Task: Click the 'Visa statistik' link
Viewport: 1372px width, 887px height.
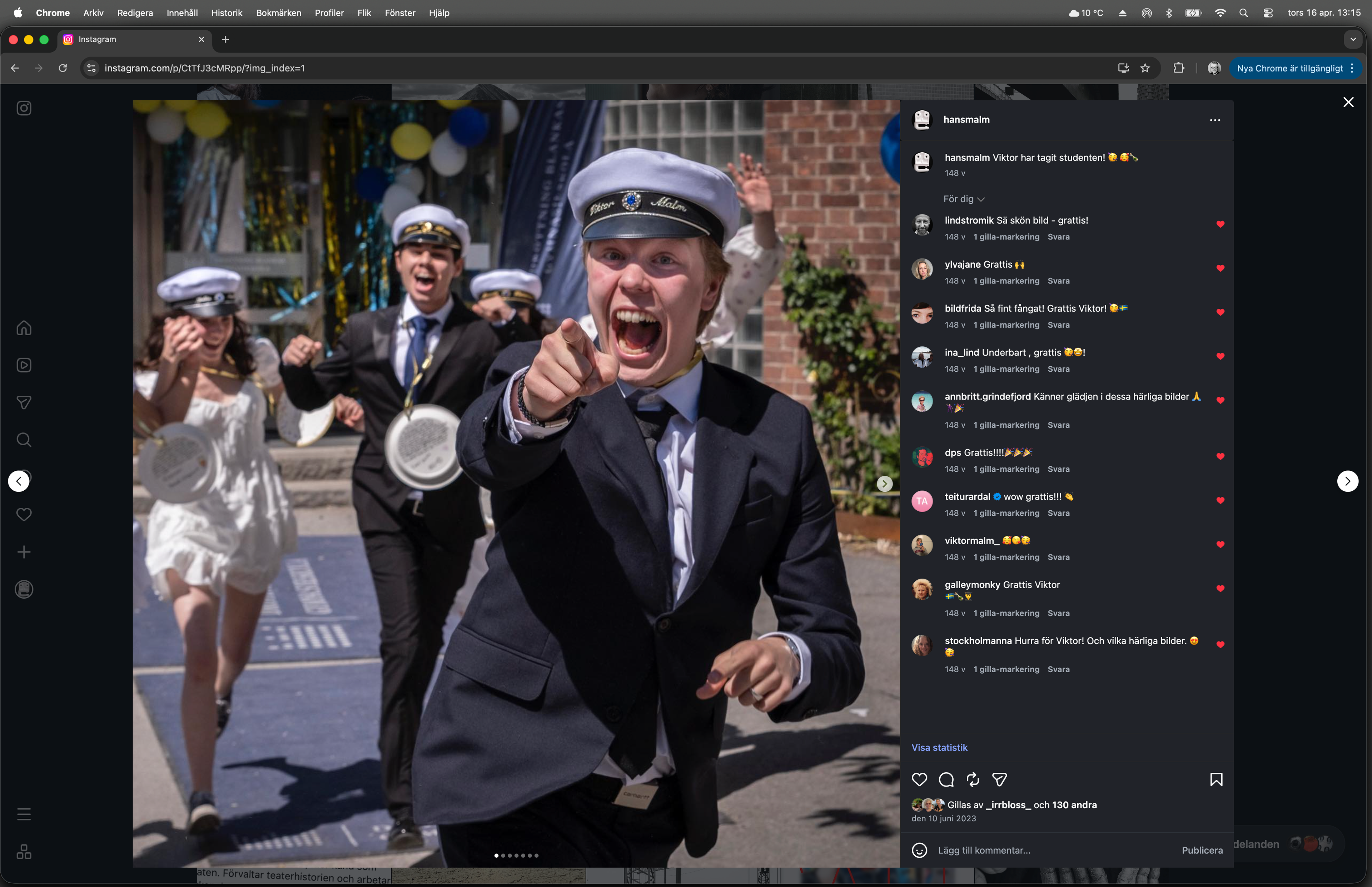Action: [939, 747]
